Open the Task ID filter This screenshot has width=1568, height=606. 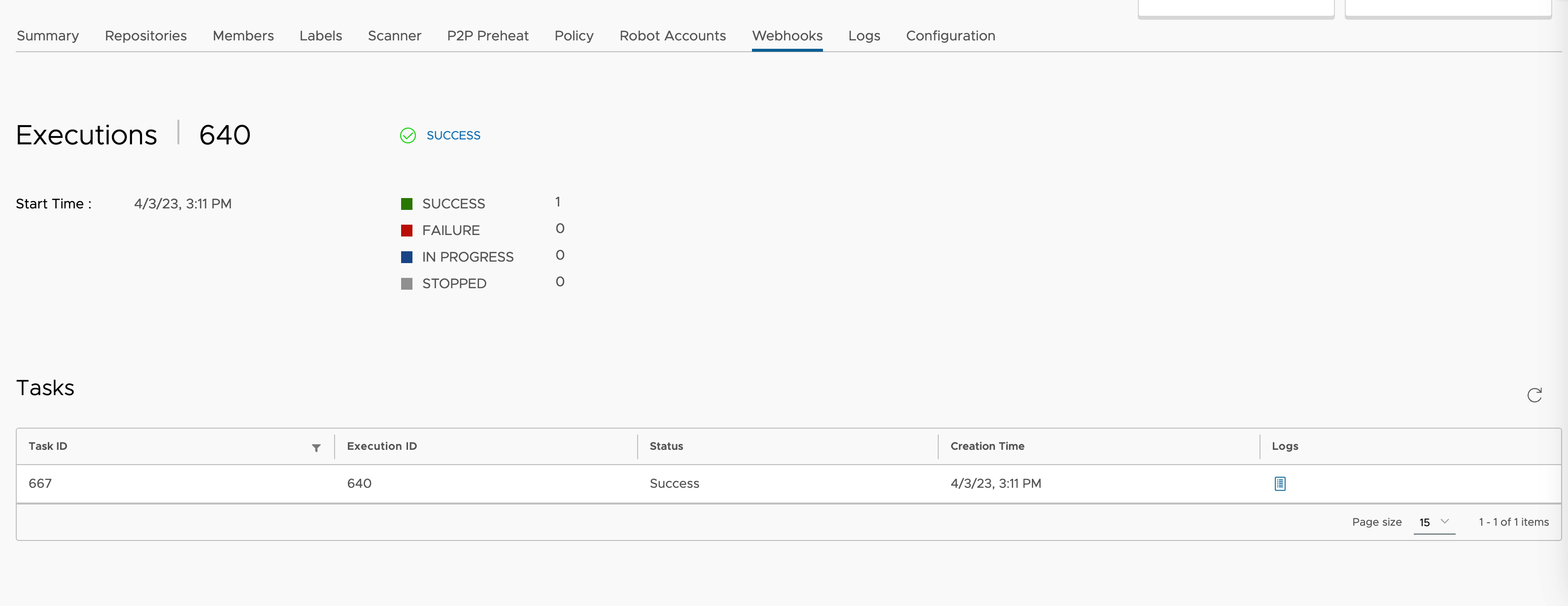coord(316,448)
